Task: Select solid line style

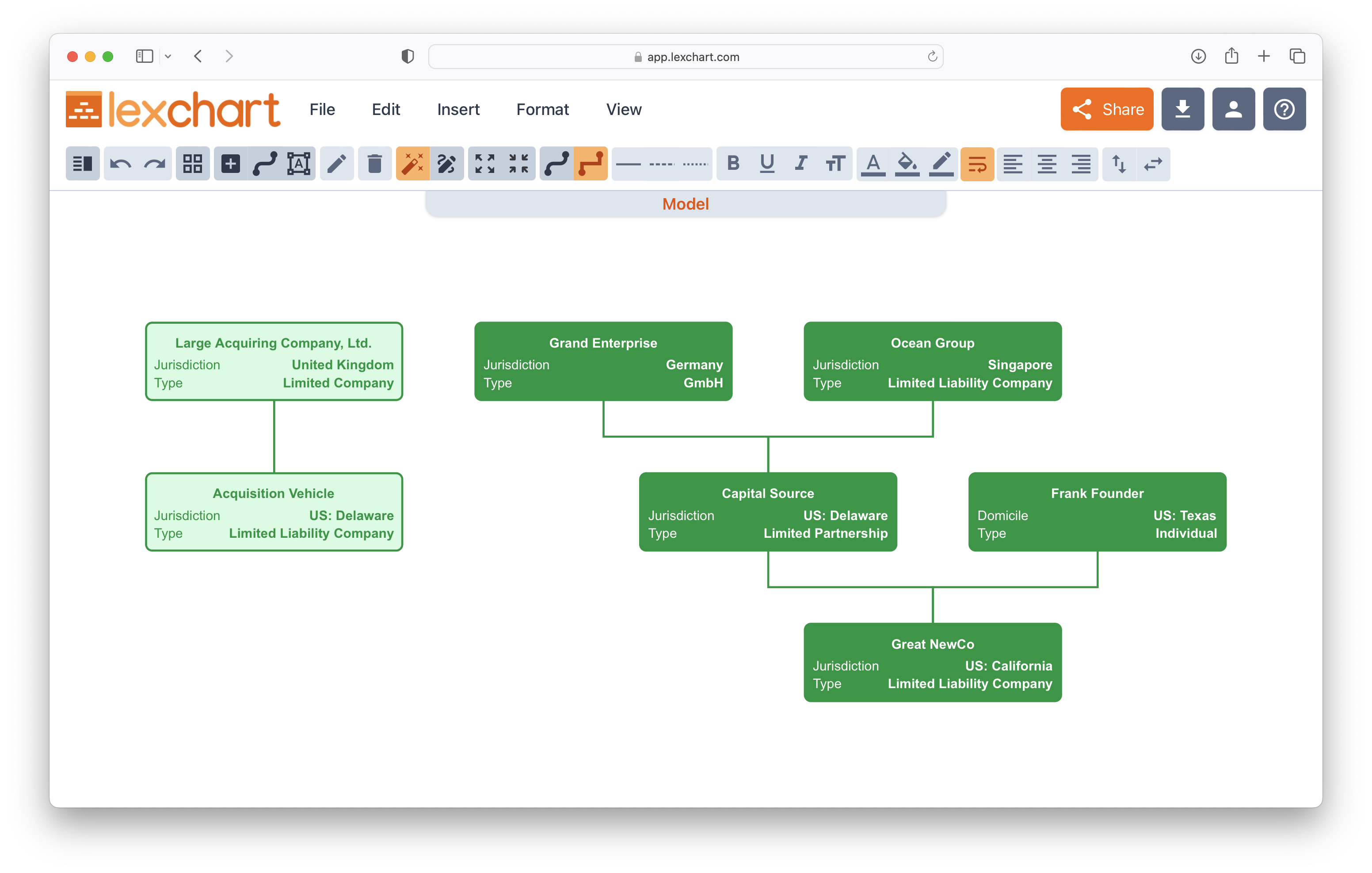Action: tap(629, 164)
